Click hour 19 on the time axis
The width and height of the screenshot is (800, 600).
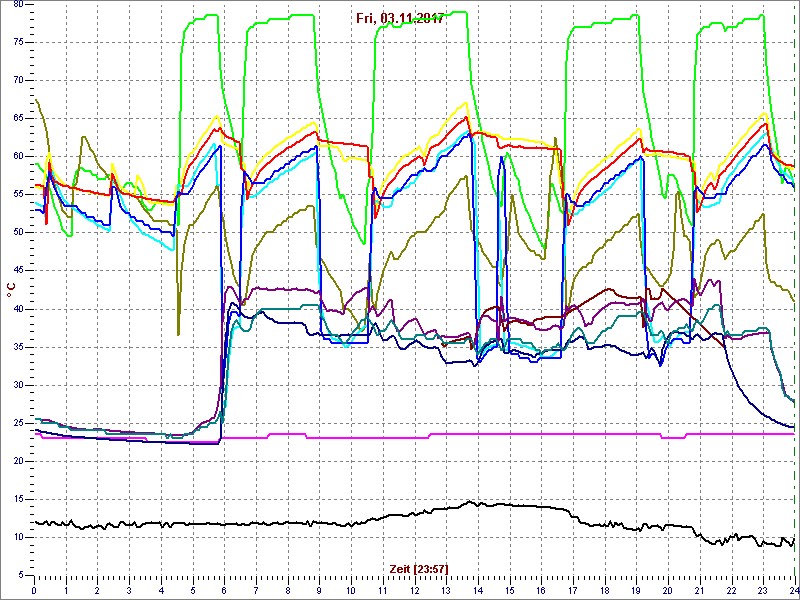[636, 589]
